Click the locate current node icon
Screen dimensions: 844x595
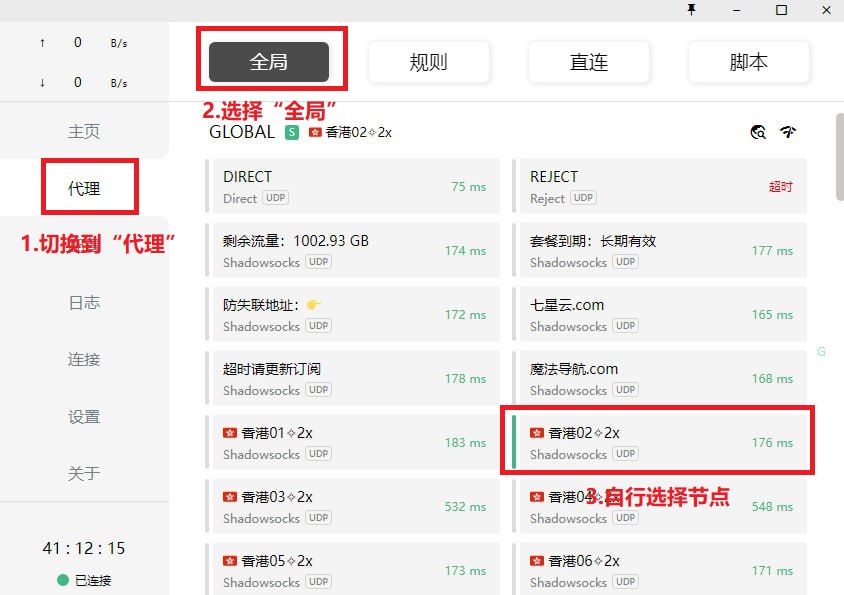point(758,131)
